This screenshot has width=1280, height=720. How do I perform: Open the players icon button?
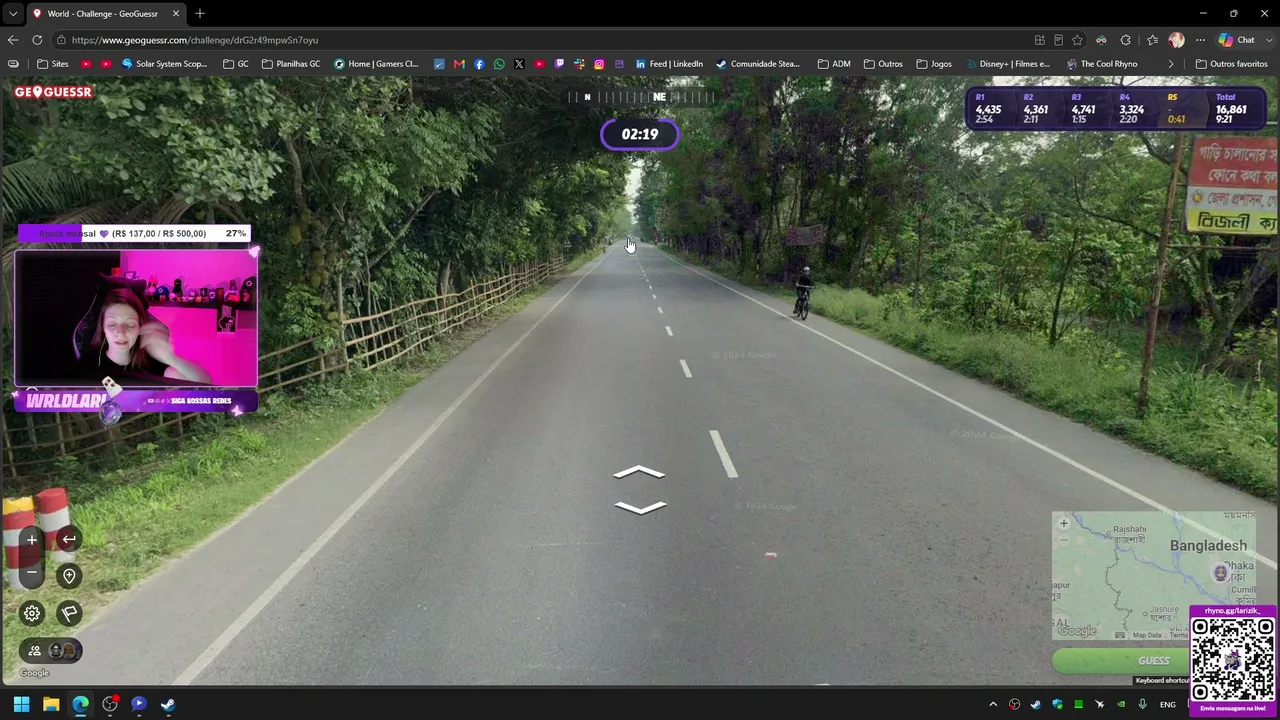50,650
